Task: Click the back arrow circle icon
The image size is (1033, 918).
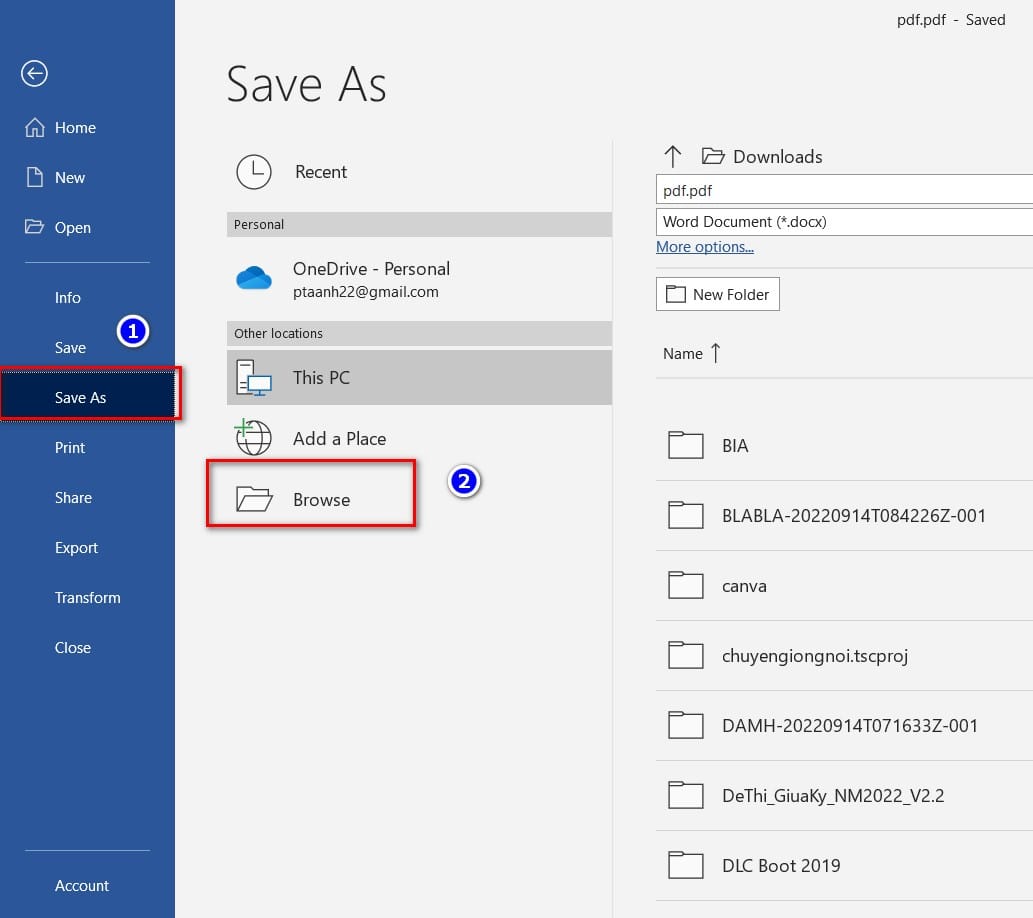Action: coord(34,73)
